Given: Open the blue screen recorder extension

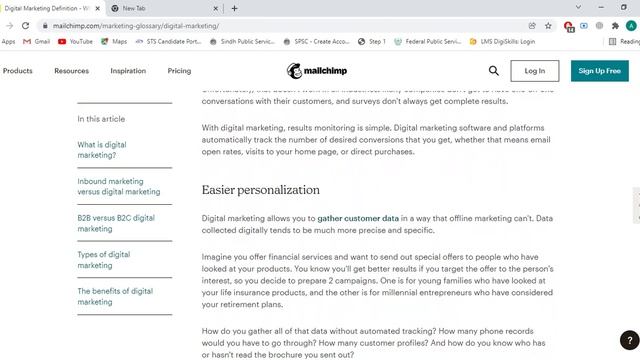Looking at the screenshot, I should click(x=584, y=26).
